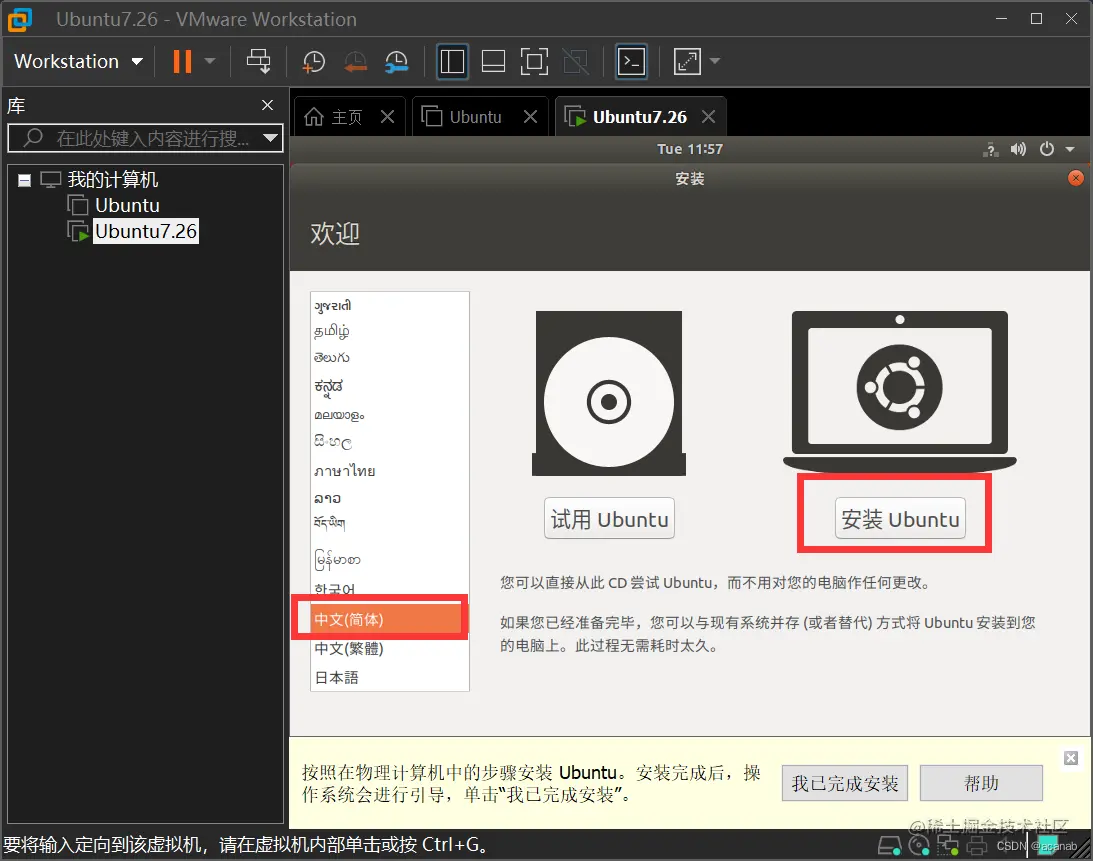Expand the stretch guest dropdown arrow

(x=714, y=61)
